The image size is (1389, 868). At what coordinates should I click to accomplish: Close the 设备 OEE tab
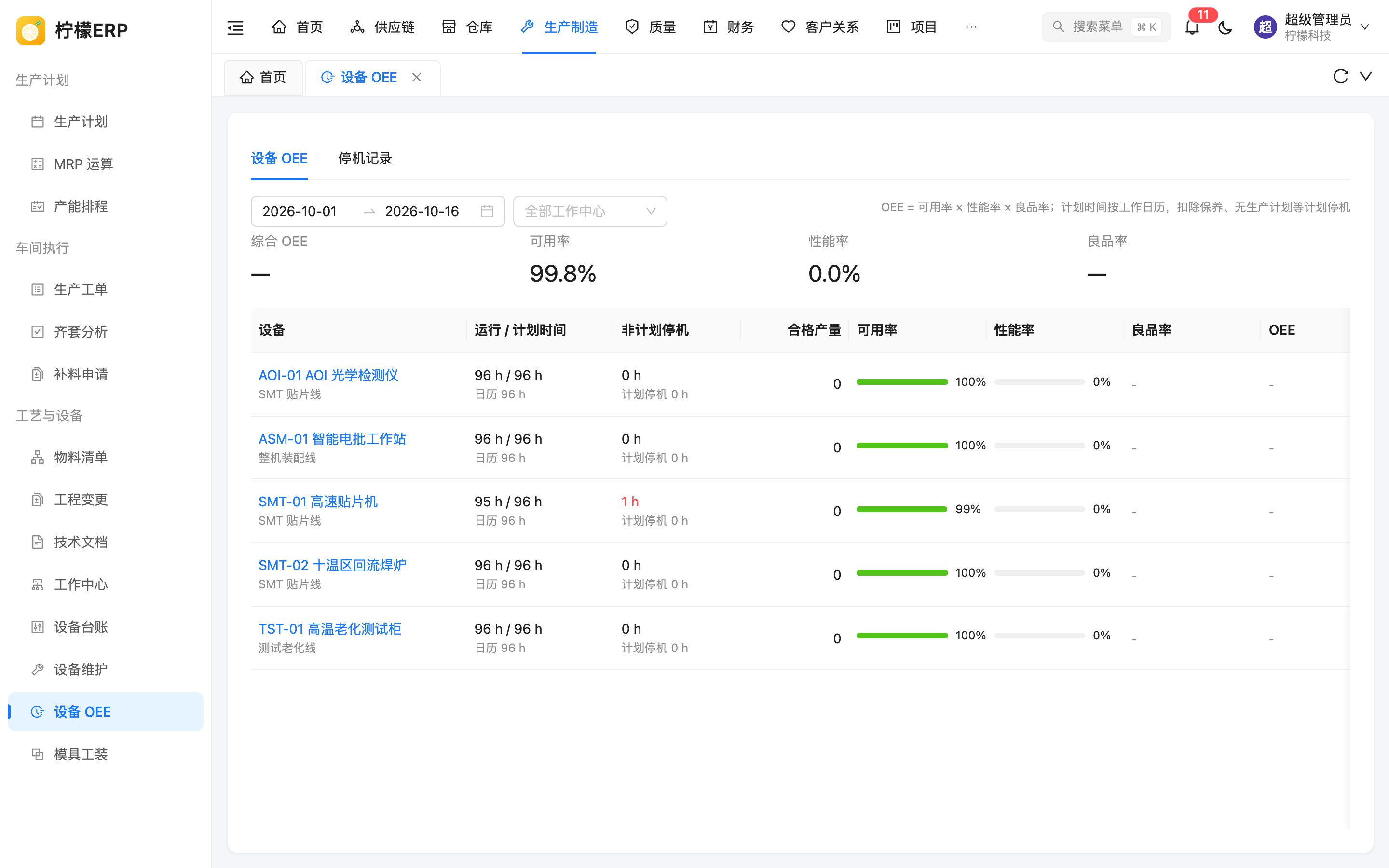pyautogui.click(x=417, y=77)
